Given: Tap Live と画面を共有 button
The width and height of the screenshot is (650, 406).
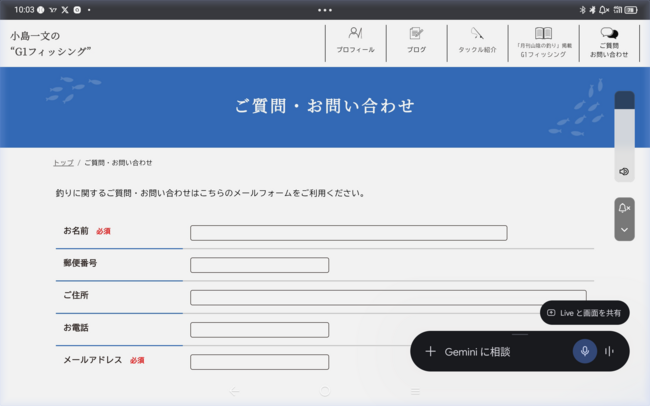Looking at the screenshot, I should tap(585, 313).
